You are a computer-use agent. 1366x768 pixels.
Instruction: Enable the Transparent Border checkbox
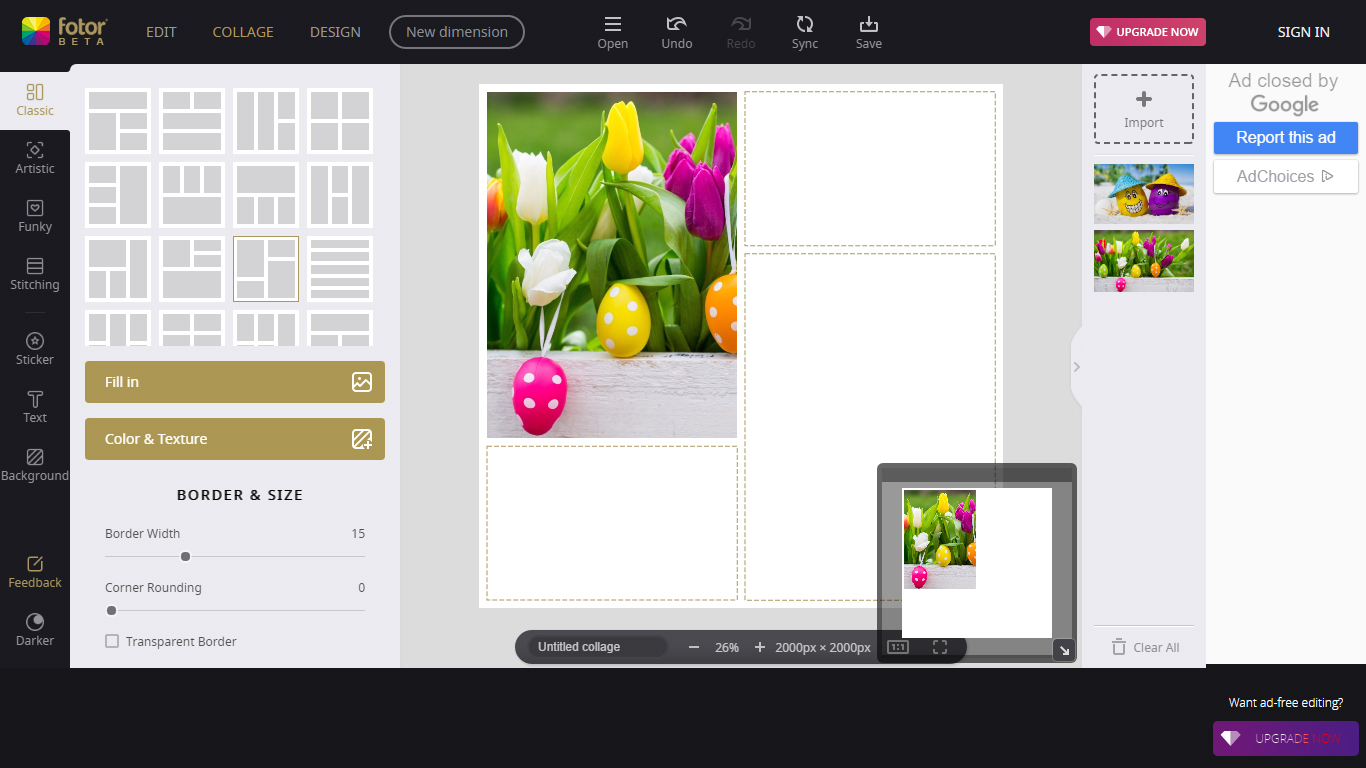pyautogui.click(x=112, y=641)
